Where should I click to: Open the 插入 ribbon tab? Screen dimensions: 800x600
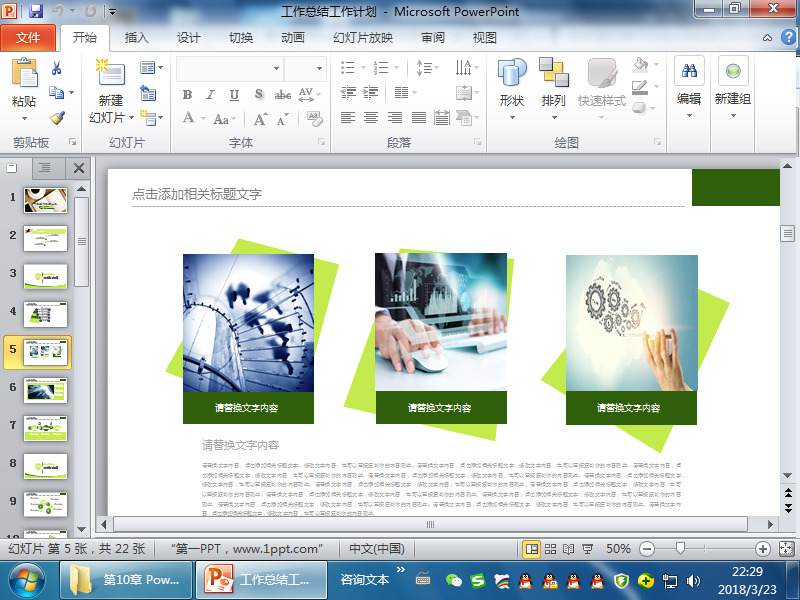click(137, 38)
